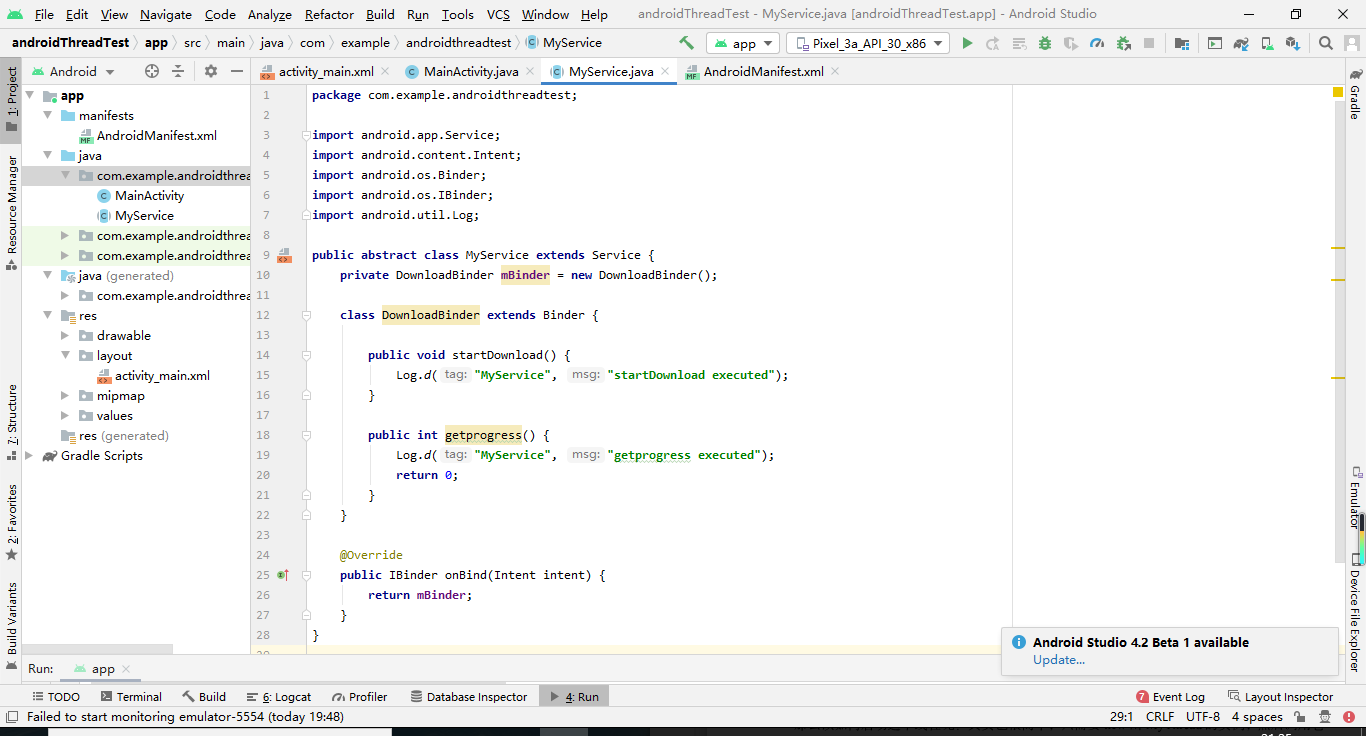Viewport: 1366px width, 736px height.
Task: Open Project panel gear options
Action: 211,71
